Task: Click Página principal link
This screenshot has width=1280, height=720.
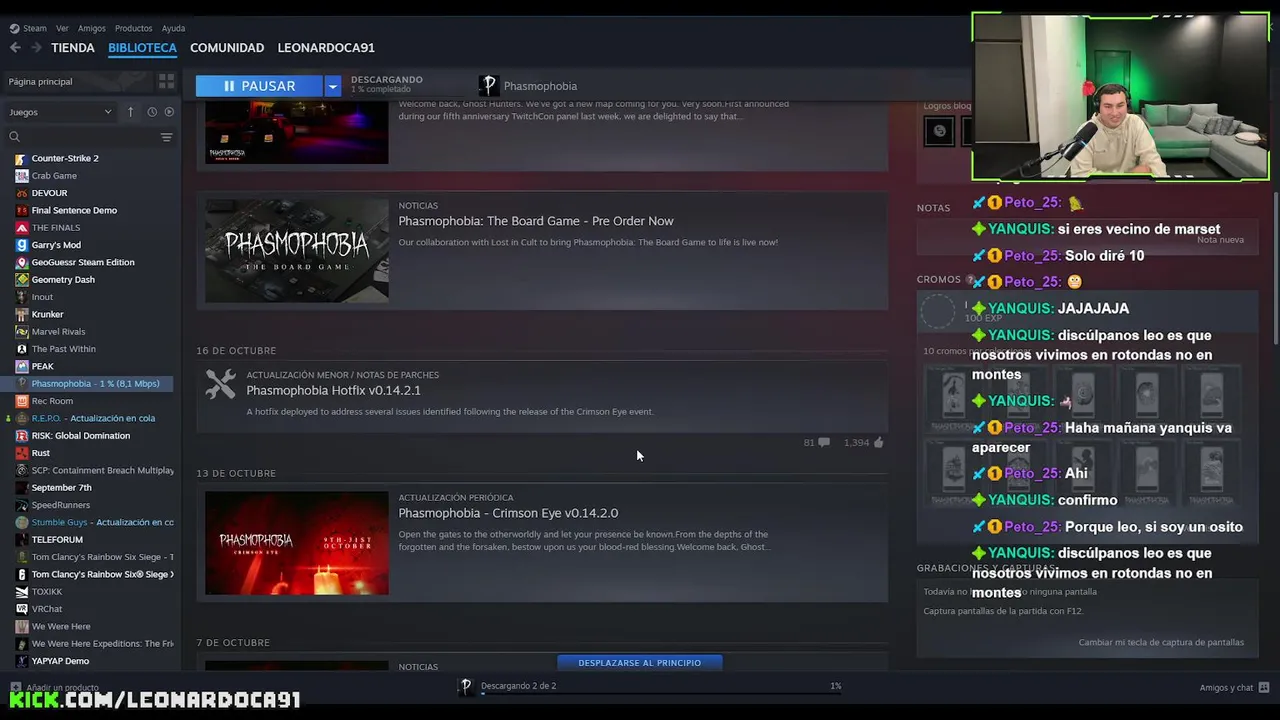Action: click(40, 81)
